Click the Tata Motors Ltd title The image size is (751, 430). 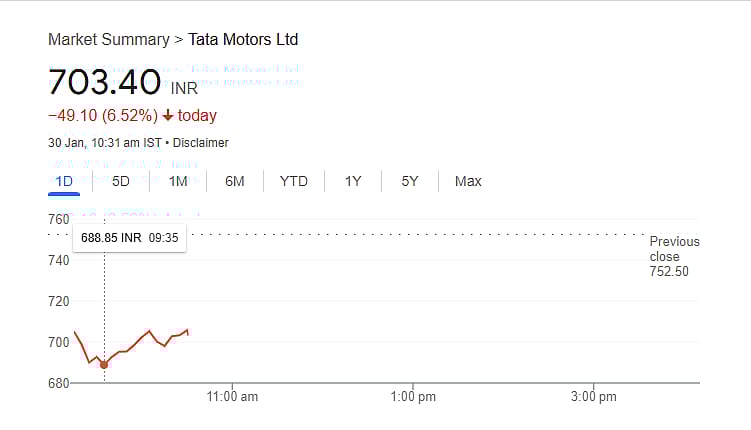point(243,40)
